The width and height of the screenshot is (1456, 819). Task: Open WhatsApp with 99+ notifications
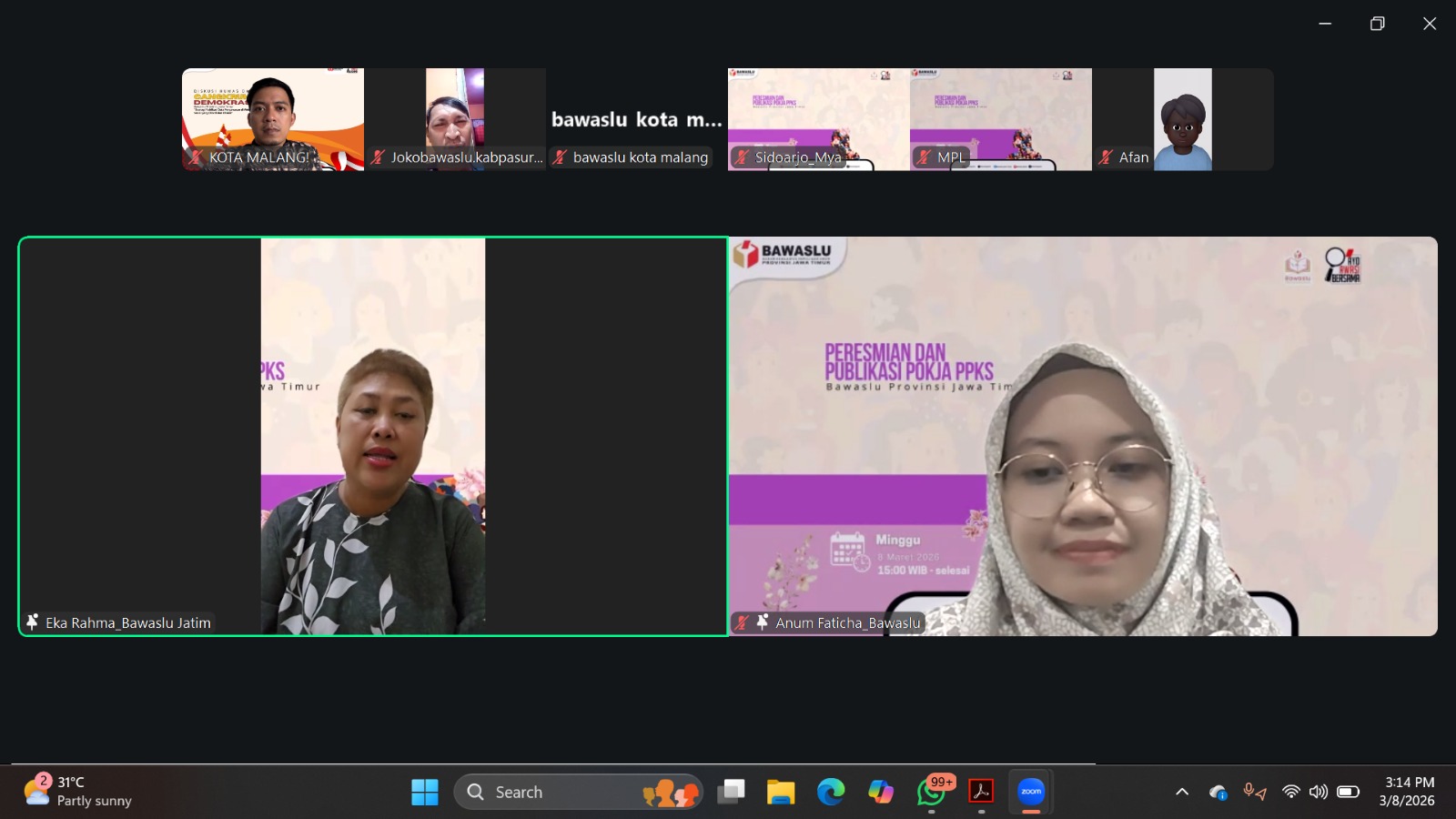[931, 792]
